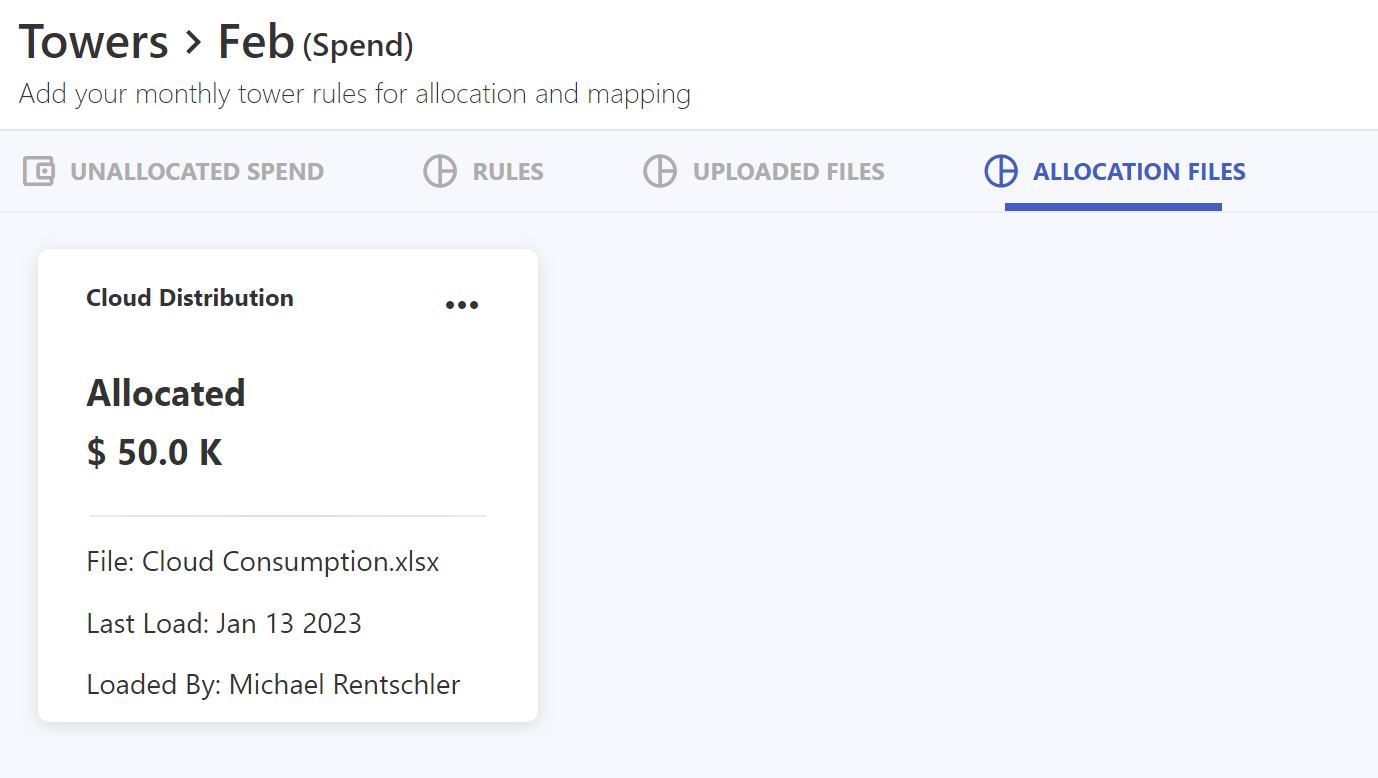
Task: Navigate back to Towers in the breadcrumb
Action: pos(94,43)
